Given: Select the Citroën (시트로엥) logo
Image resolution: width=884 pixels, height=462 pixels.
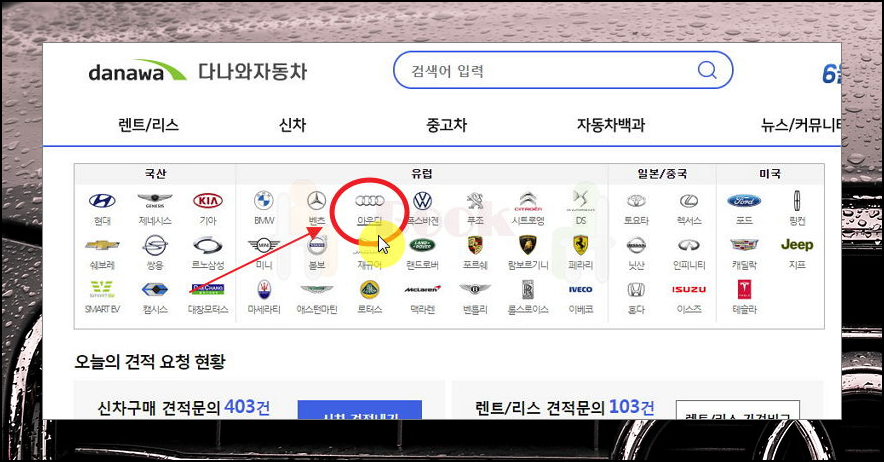Looking at the screenshot, I should (528, 201).
